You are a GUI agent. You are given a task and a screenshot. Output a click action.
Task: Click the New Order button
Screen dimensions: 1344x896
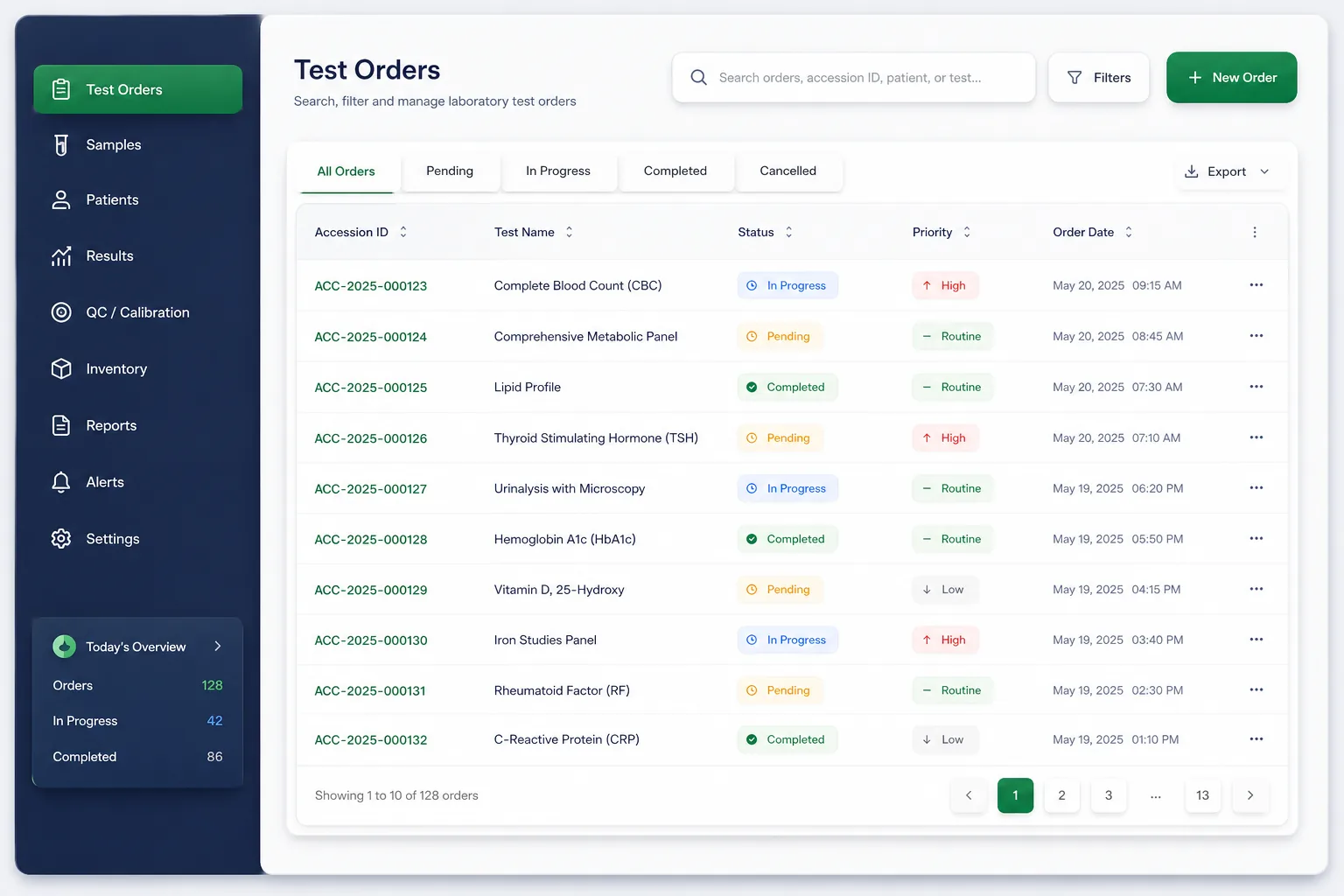[x=1232, y=78]
